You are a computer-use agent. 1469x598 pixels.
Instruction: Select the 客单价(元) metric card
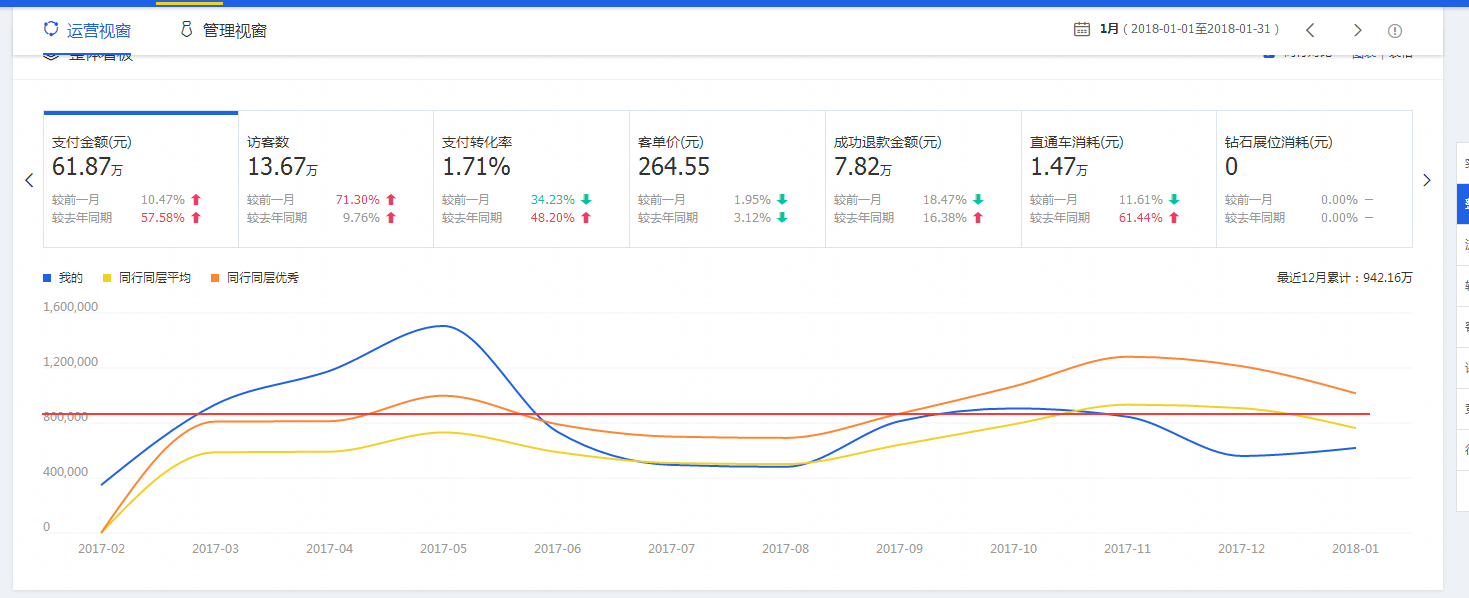[727, 179]
